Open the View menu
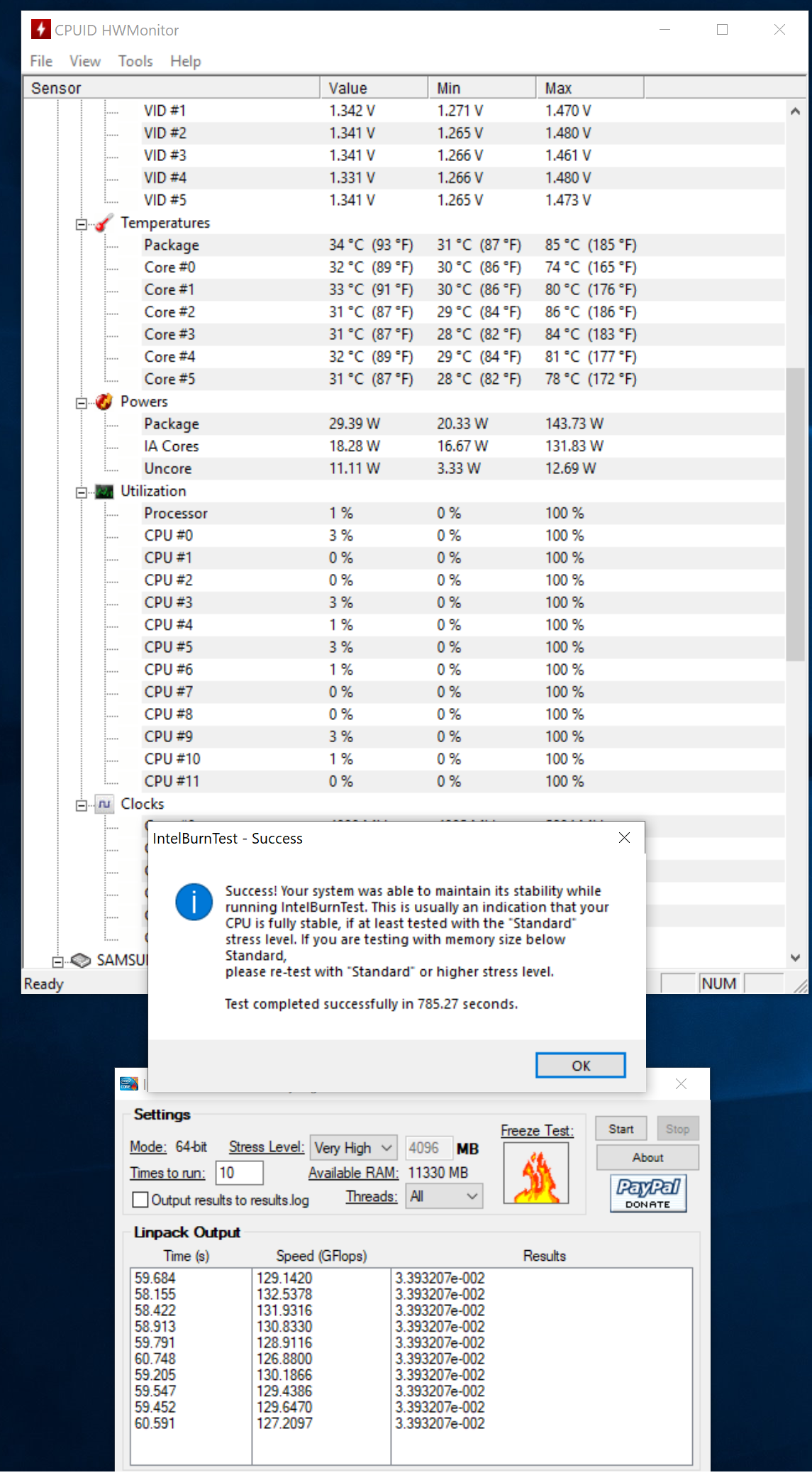812x1480 pixels. [84, 61]
